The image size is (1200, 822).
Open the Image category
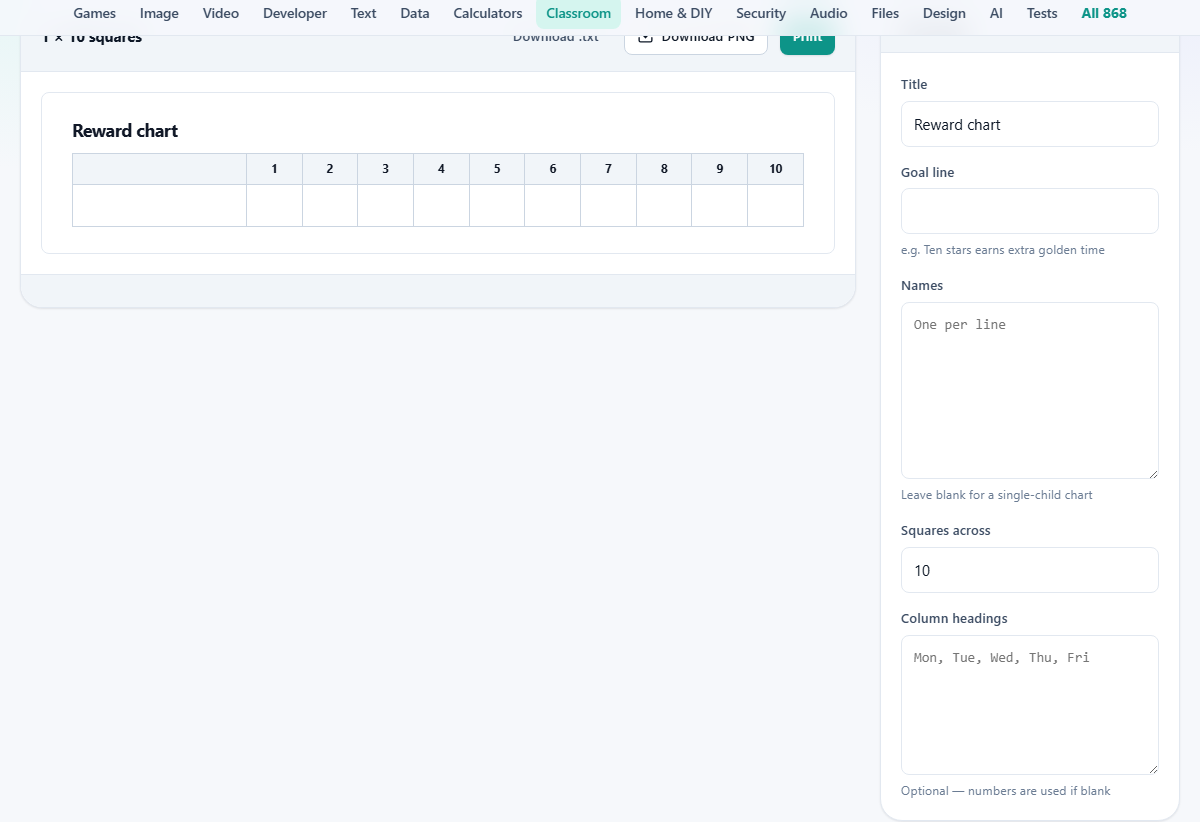159,14
